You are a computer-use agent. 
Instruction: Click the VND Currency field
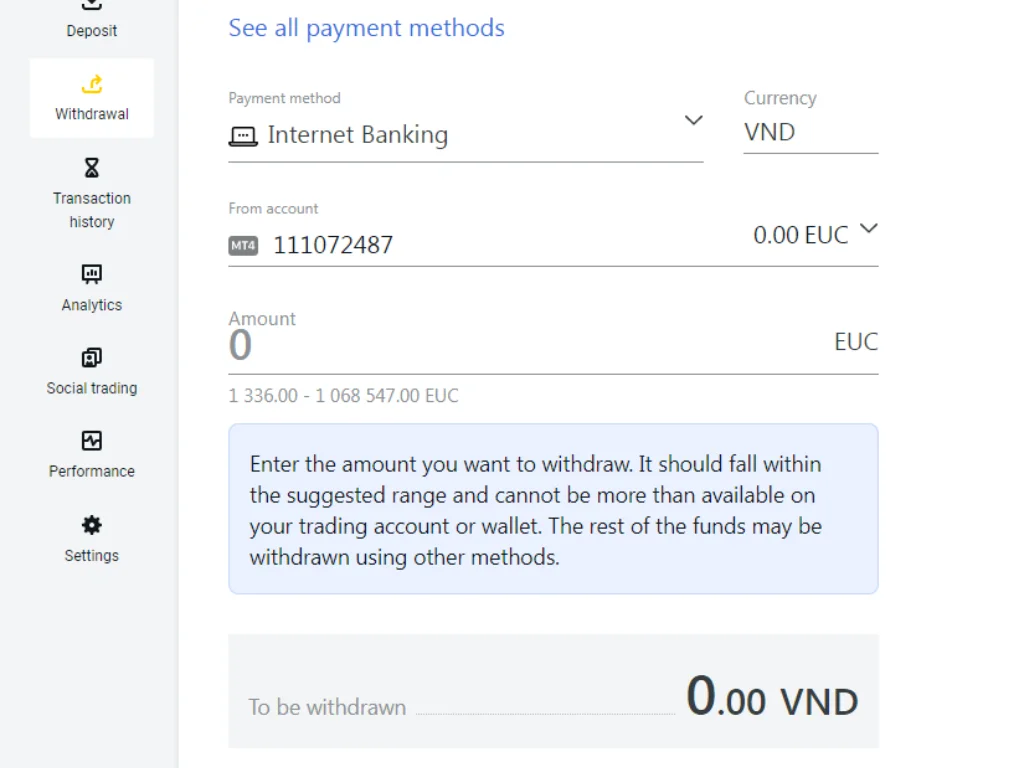coord(810,132)
